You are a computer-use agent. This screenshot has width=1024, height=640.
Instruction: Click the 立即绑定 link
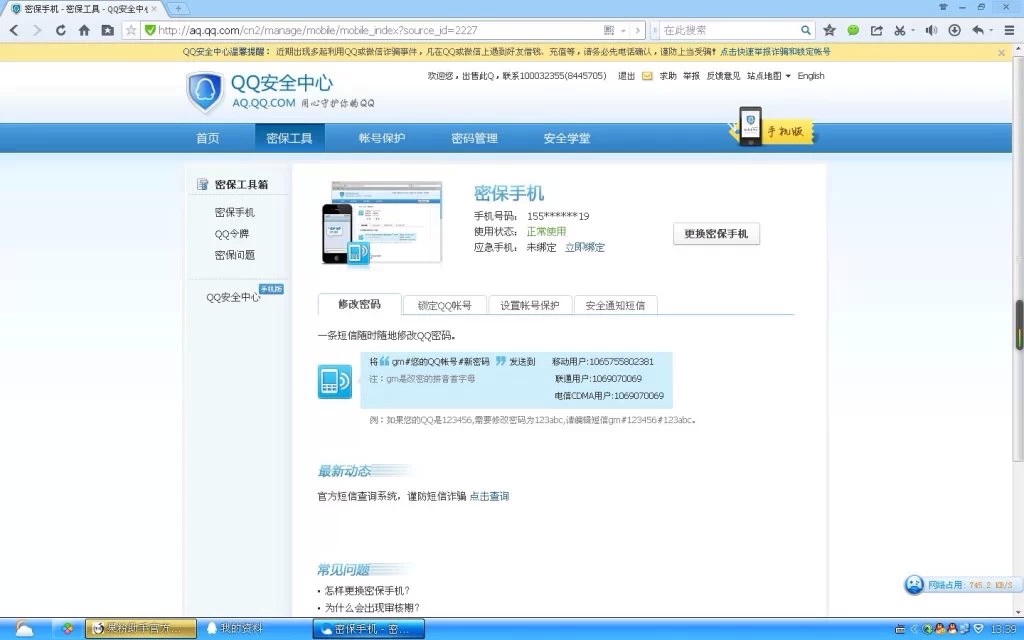(584, 248)
